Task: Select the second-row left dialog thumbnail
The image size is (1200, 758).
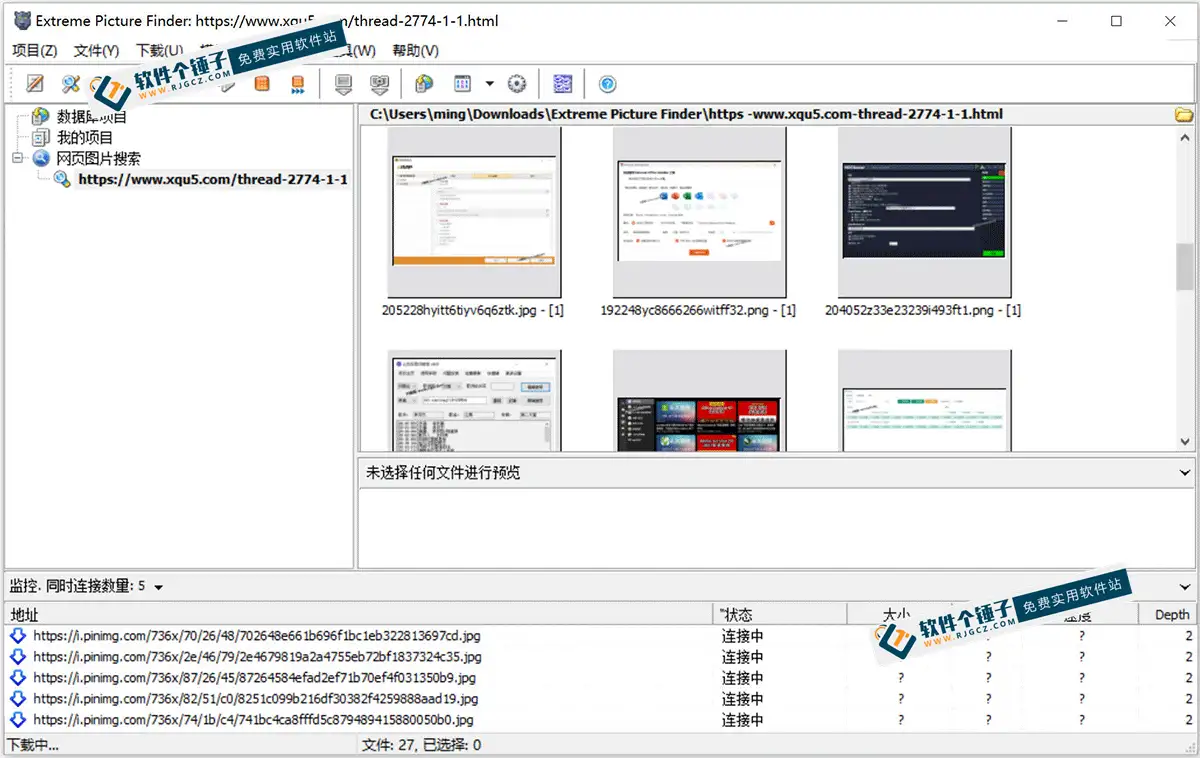Action: coord(474,400)
